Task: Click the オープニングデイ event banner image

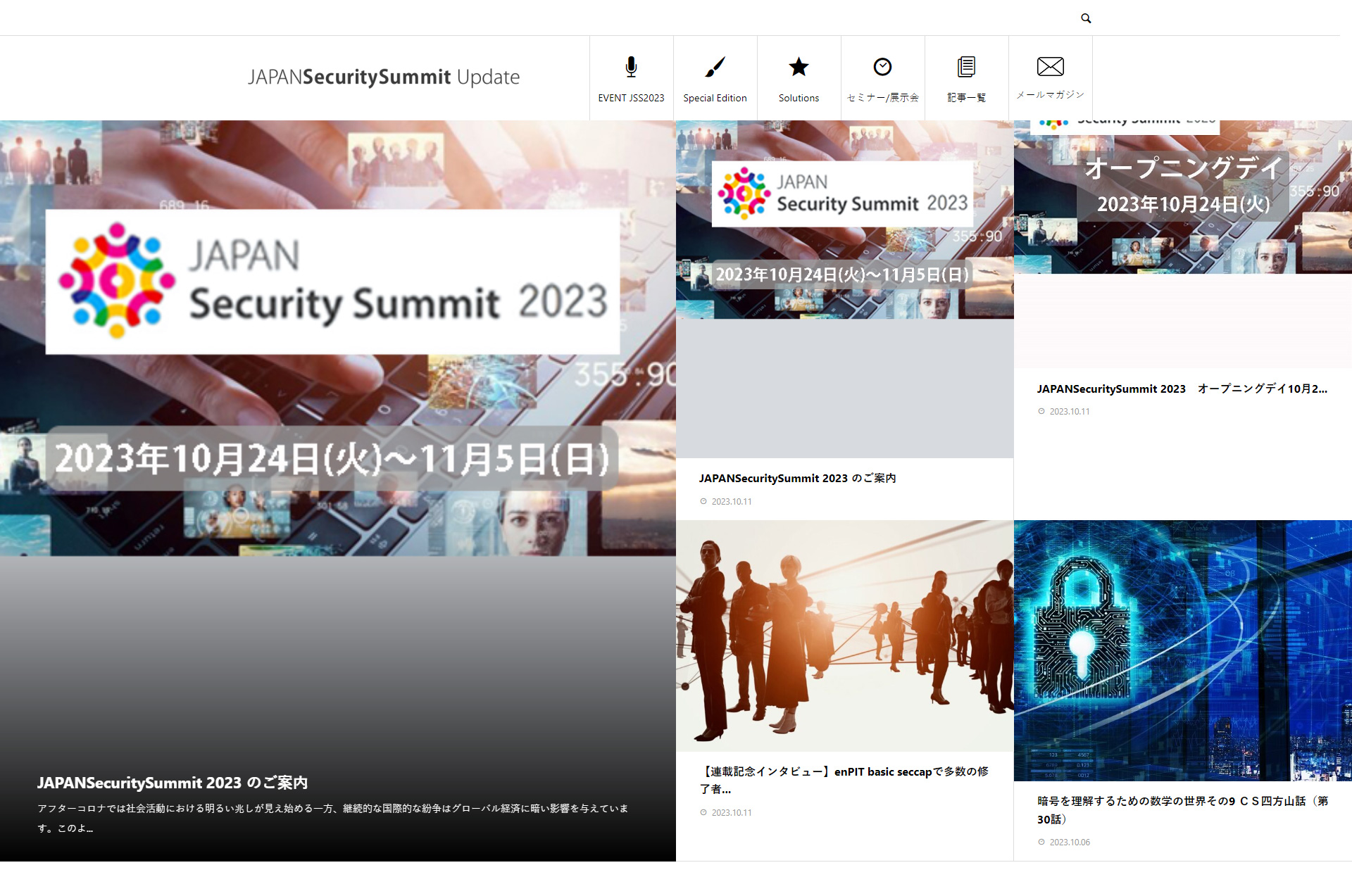Action: [x=1182, y=197]
